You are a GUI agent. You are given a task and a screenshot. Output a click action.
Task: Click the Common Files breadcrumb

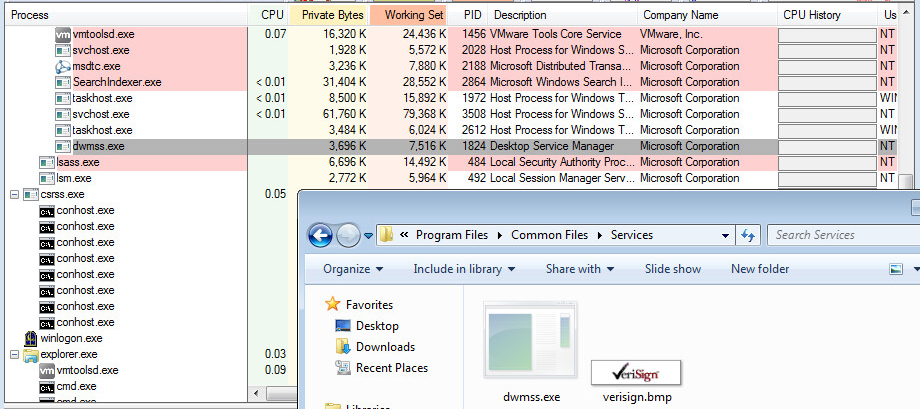pyautogui.click(x=549, y=235)
